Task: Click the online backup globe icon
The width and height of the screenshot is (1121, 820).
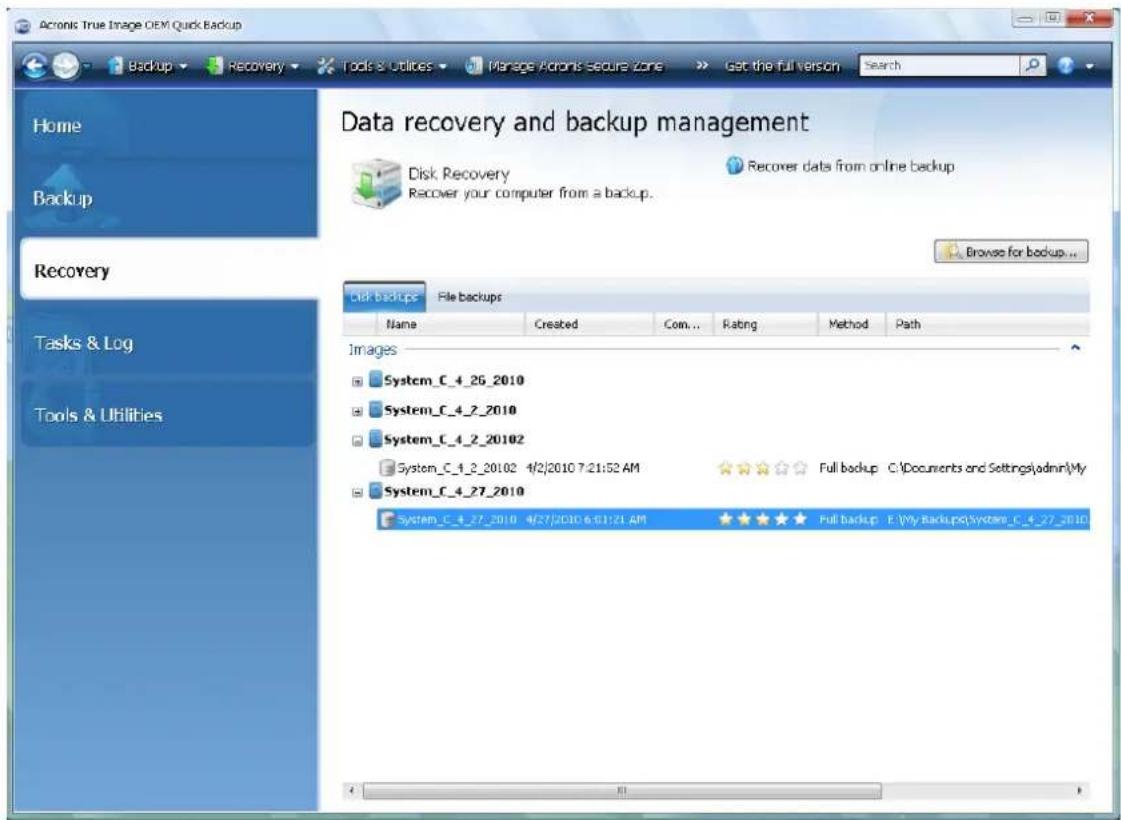Action: (x=734, y=166)
